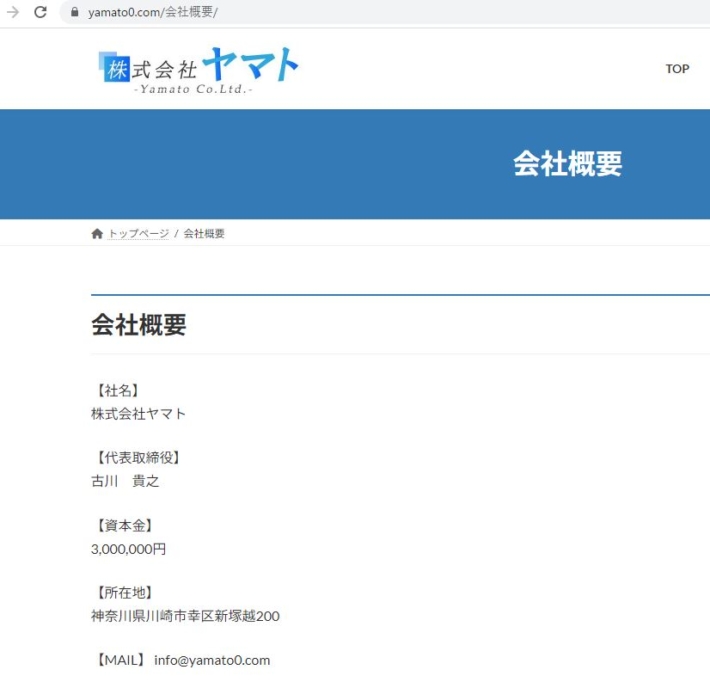Click the padlock site security icon
Screen dimensions: 710x682
point(75,12)
